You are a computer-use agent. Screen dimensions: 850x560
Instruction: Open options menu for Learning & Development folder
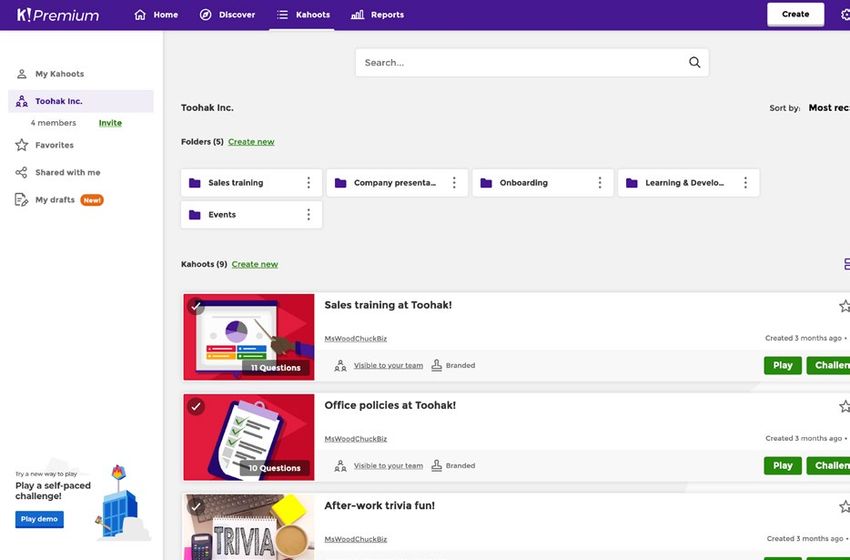pyautogui.click(x=745, y=183)
